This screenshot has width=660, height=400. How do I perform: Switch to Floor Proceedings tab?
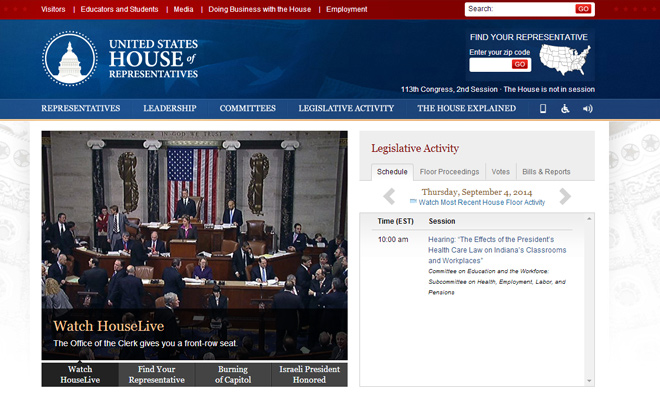[449, 172]
